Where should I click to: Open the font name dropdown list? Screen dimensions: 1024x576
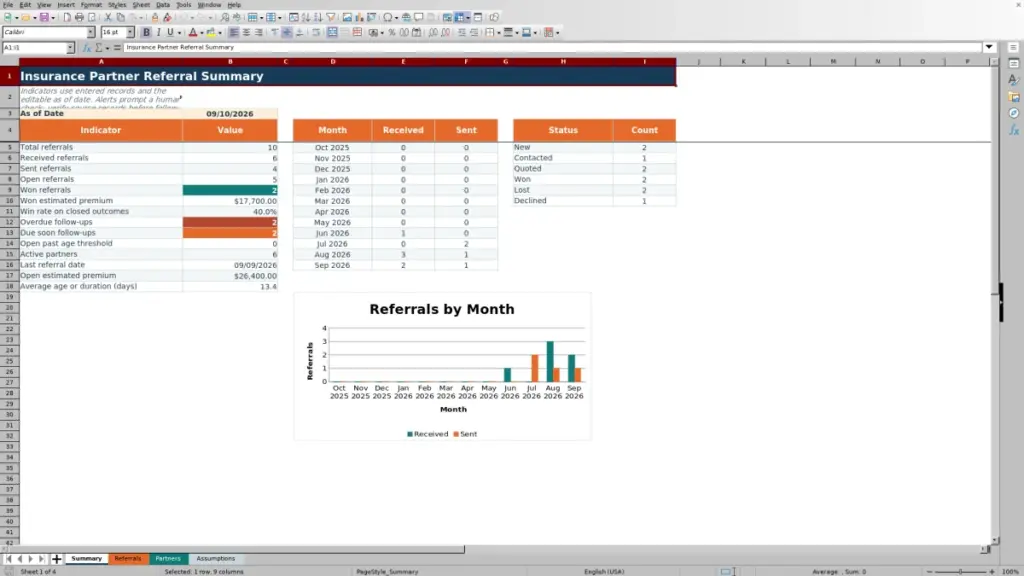[91, 33]
